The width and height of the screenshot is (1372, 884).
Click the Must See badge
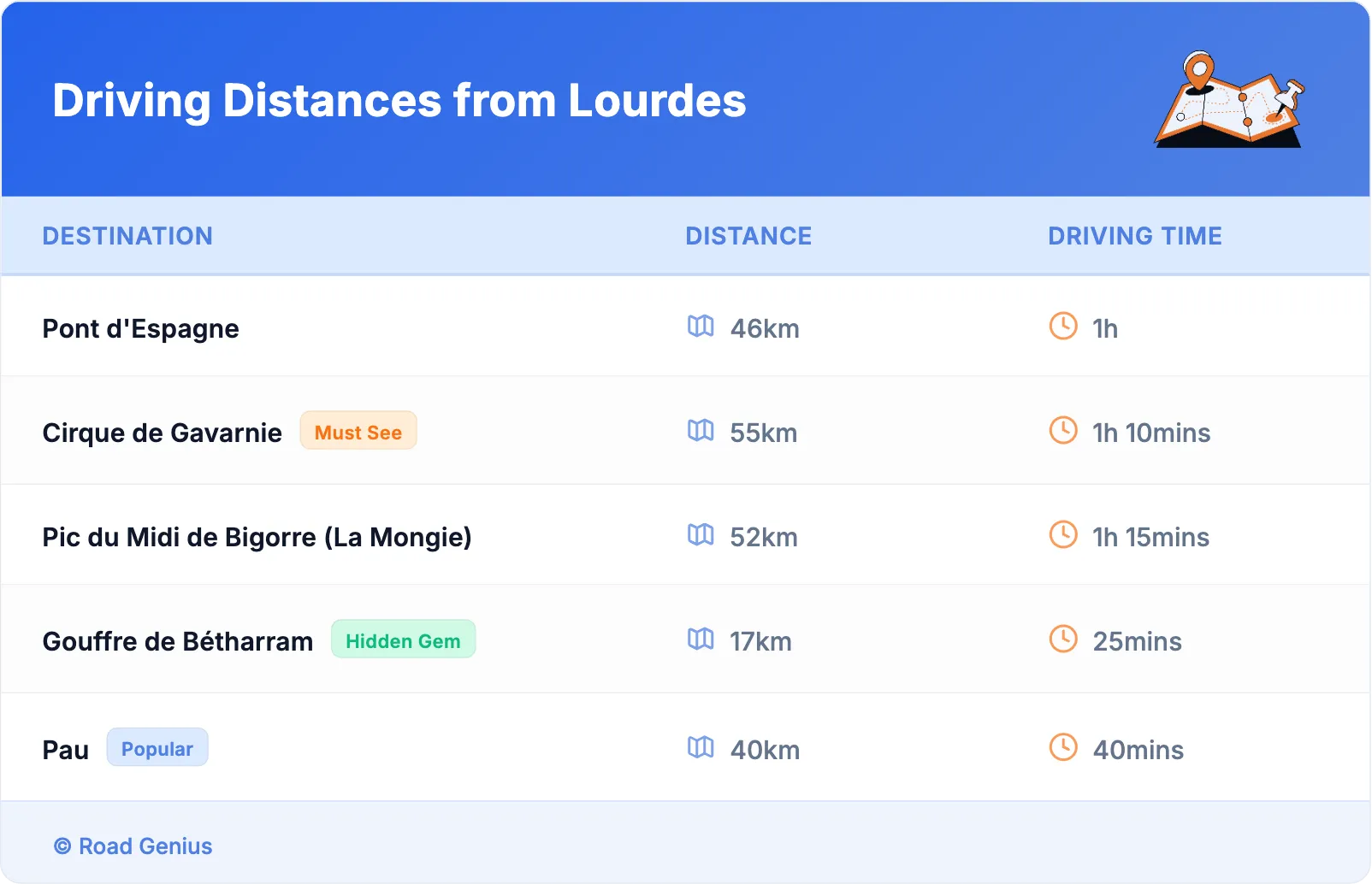coord(358,431)
